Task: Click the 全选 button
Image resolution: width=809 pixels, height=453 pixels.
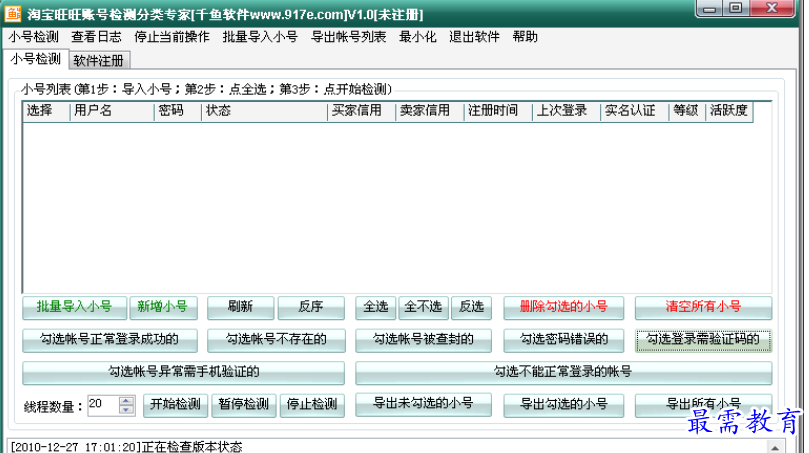Action: pyautogui.click(x=376, y=308)
